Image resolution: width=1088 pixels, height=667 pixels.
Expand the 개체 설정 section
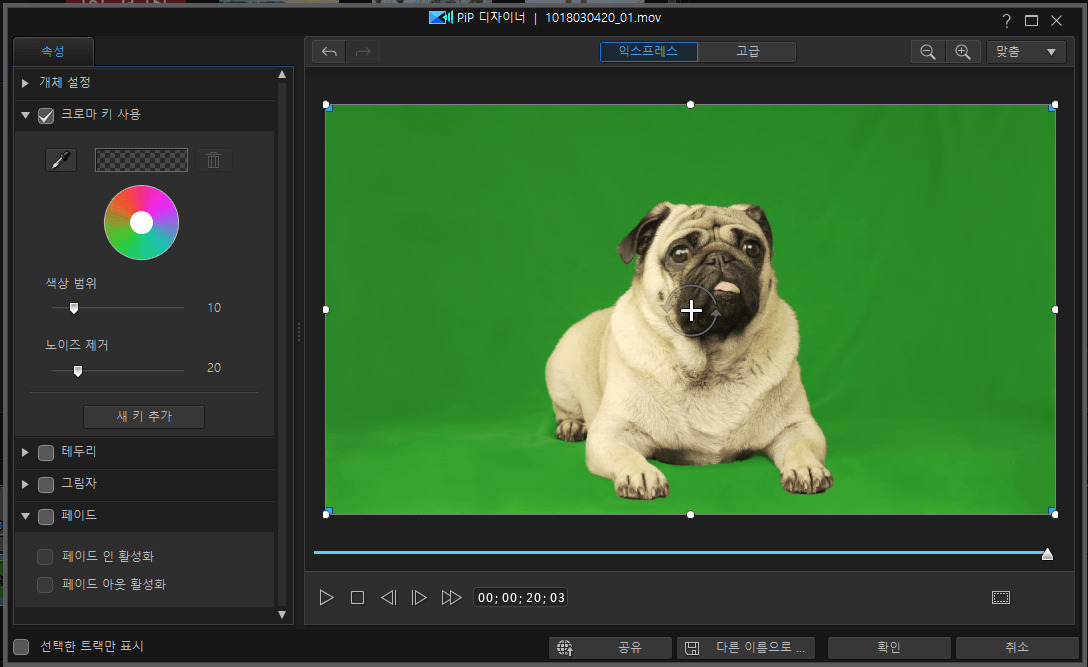(25, 83)
